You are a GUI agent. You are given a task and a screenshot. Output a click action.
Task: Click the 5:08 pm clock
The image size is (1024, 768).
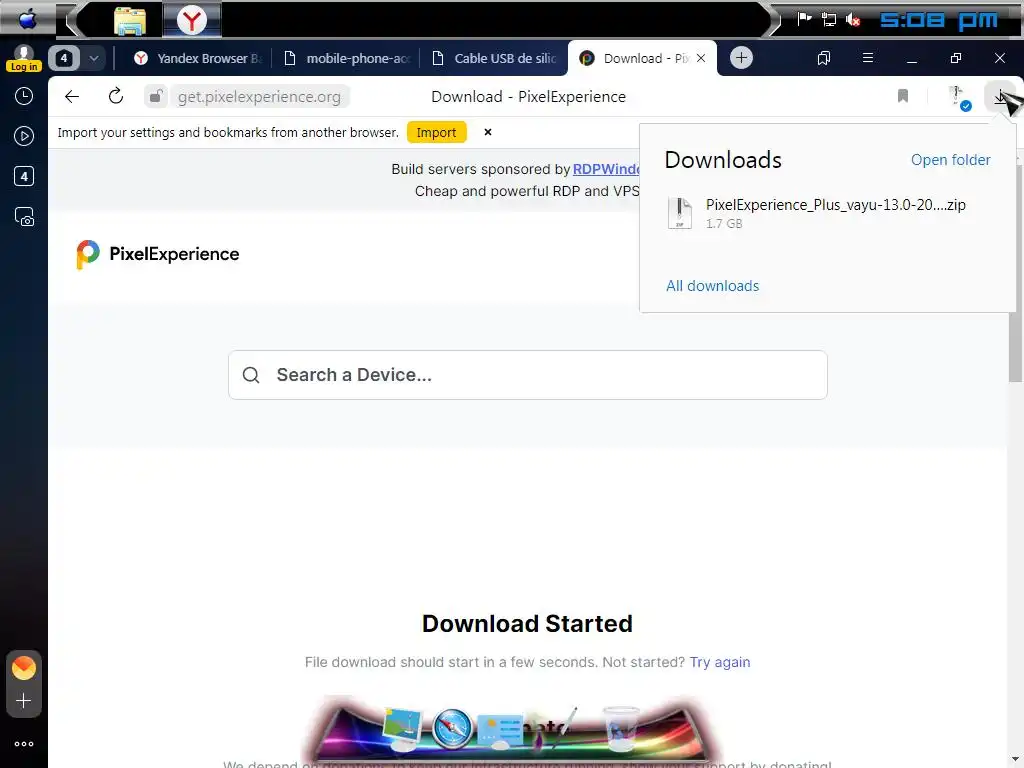click(938, 20)
